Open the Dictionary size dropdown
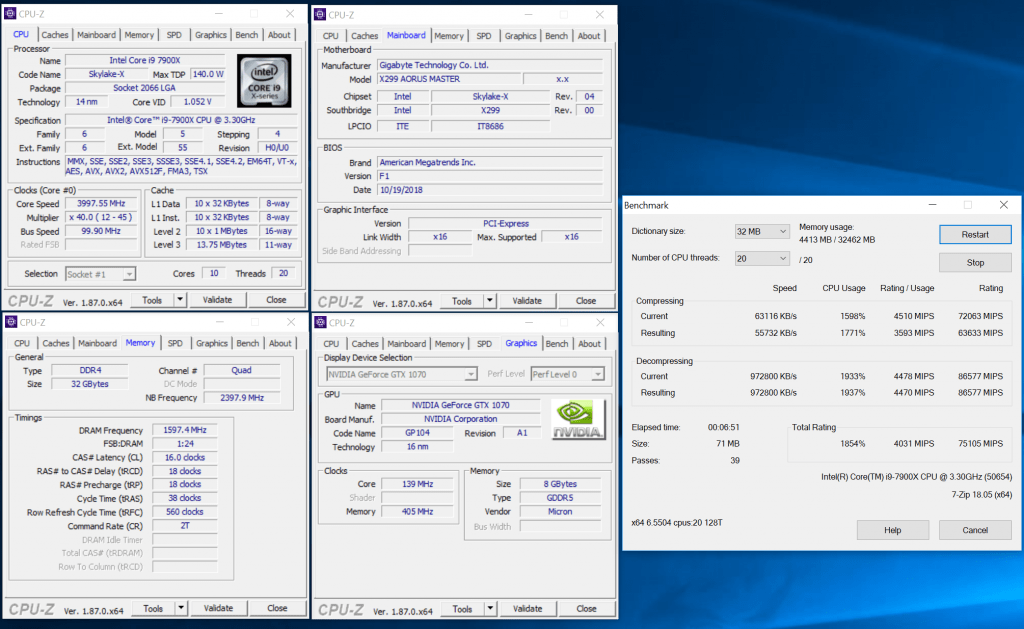The image size is (1024, 629). 762,232
